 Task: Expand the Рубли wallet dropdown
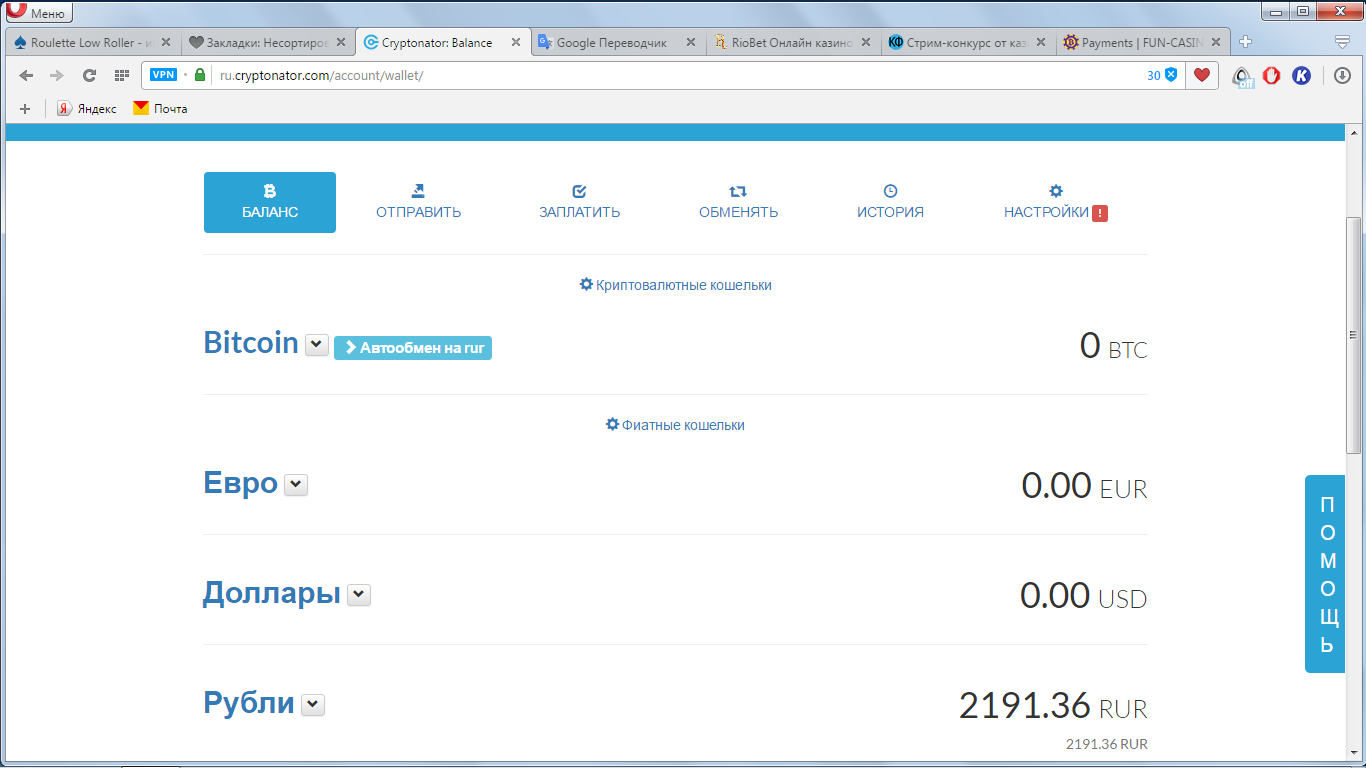coord(313,705)
